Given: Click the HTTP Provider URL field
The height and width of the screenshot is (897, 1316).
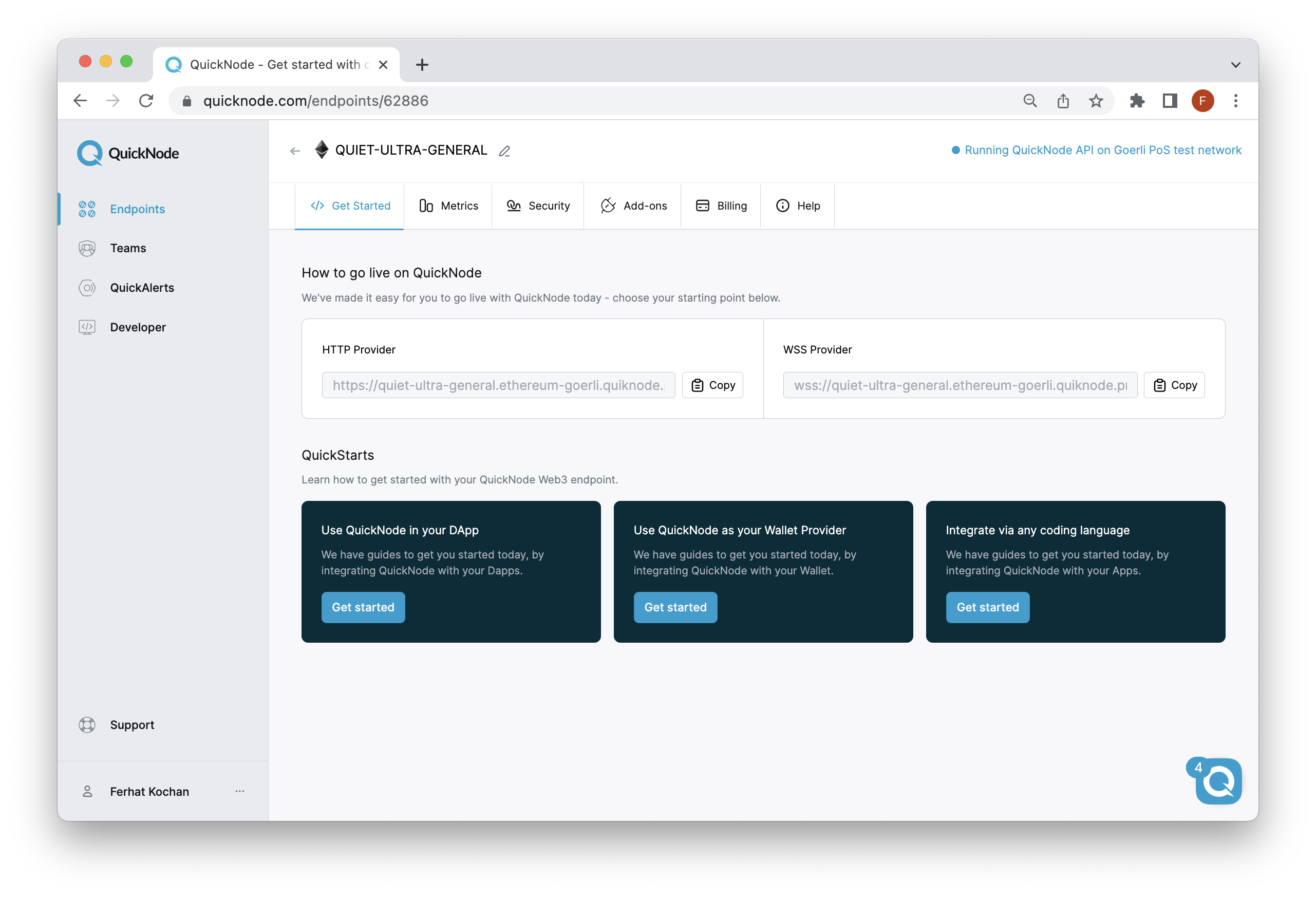Looking at the screenshot, I should (498, 385).
